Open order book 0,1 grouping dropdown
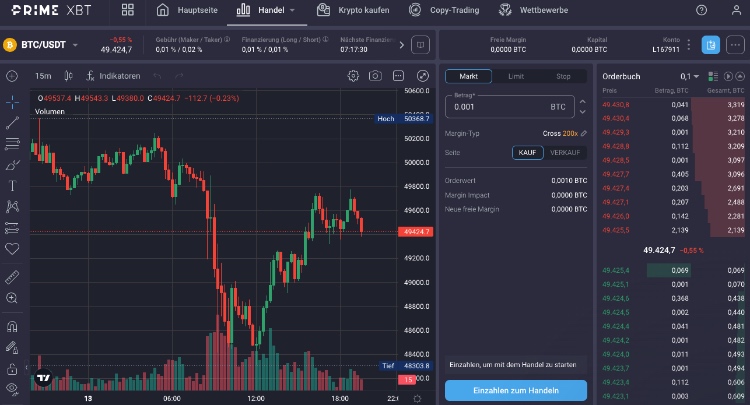Viewport: 750px width, 405px height. click(688, 76)
